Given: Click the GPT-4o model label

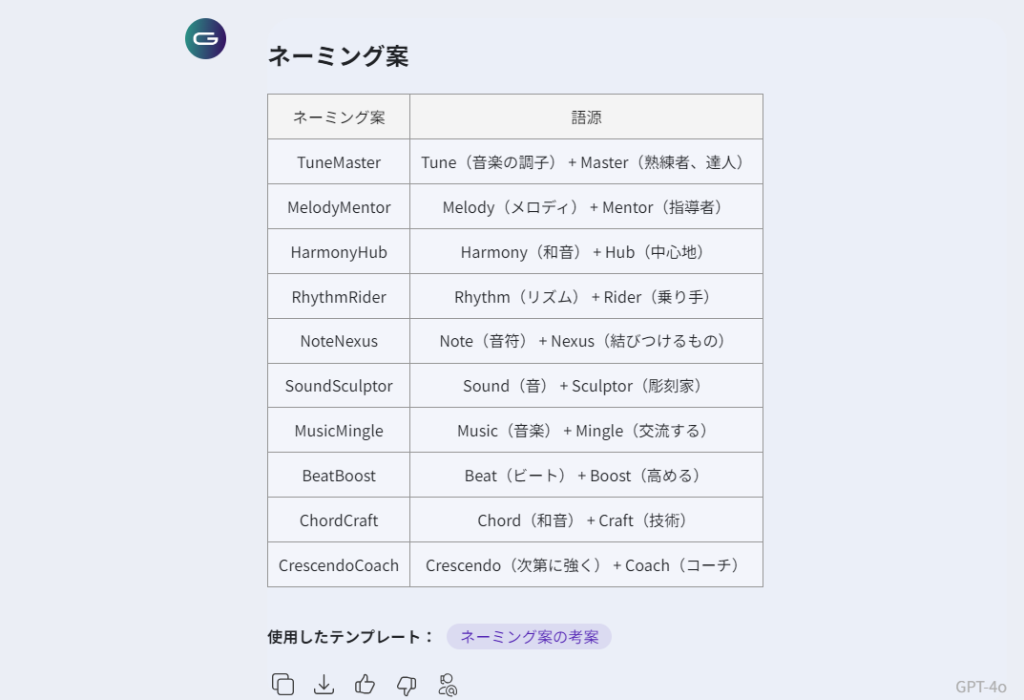Looking at the screenshot, I should (980, 686).
